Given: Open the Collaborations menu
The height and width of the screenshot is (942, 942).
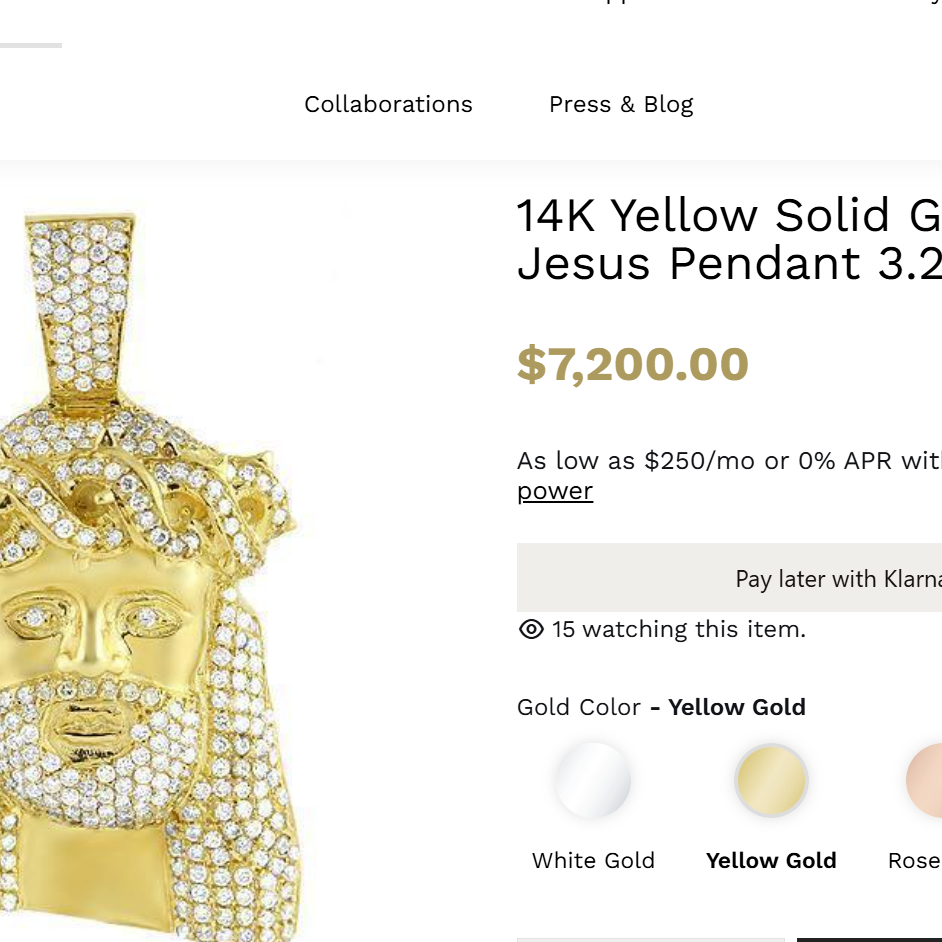Looking at the screenshot, I should tap(388, 105).
